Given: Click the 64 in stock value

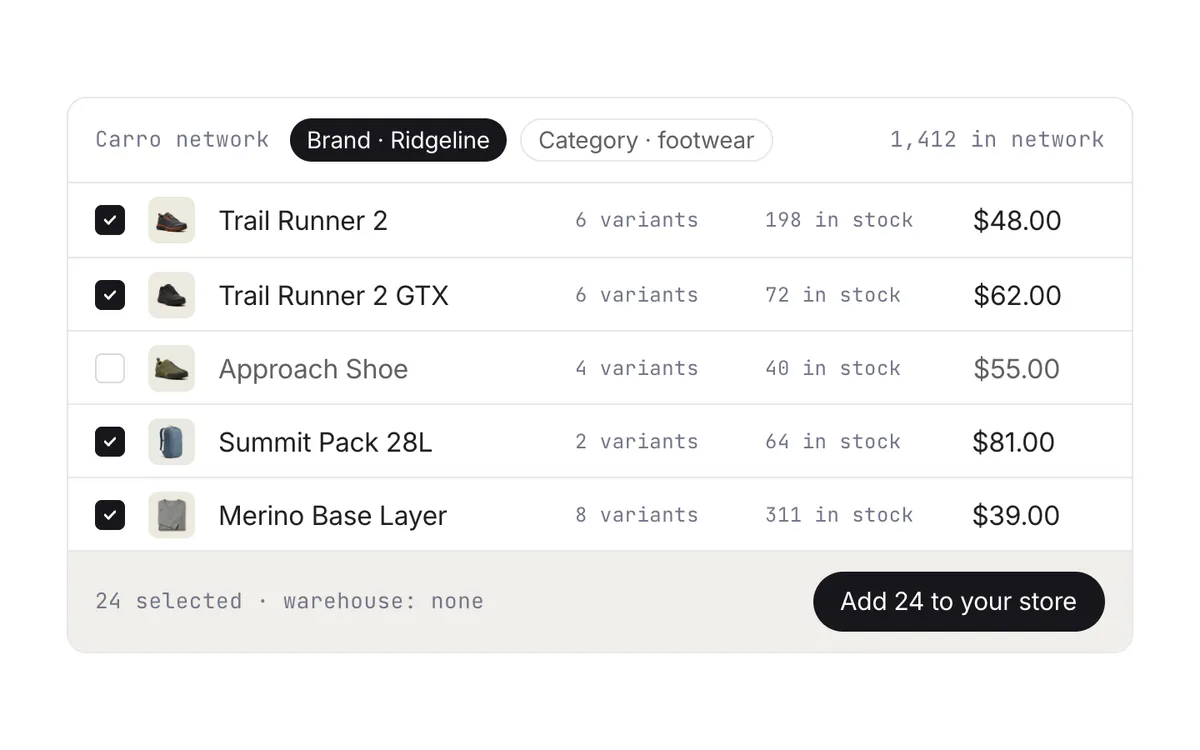Looking at the screenshot, I should [x=833, y=441].
